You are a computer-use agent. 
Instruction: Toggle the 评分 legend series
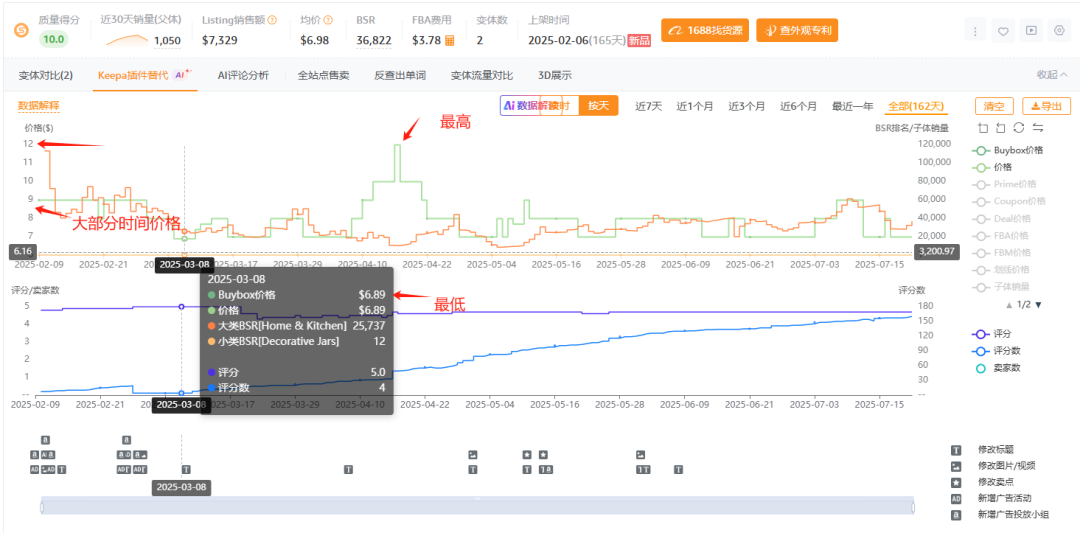(992, 333)
